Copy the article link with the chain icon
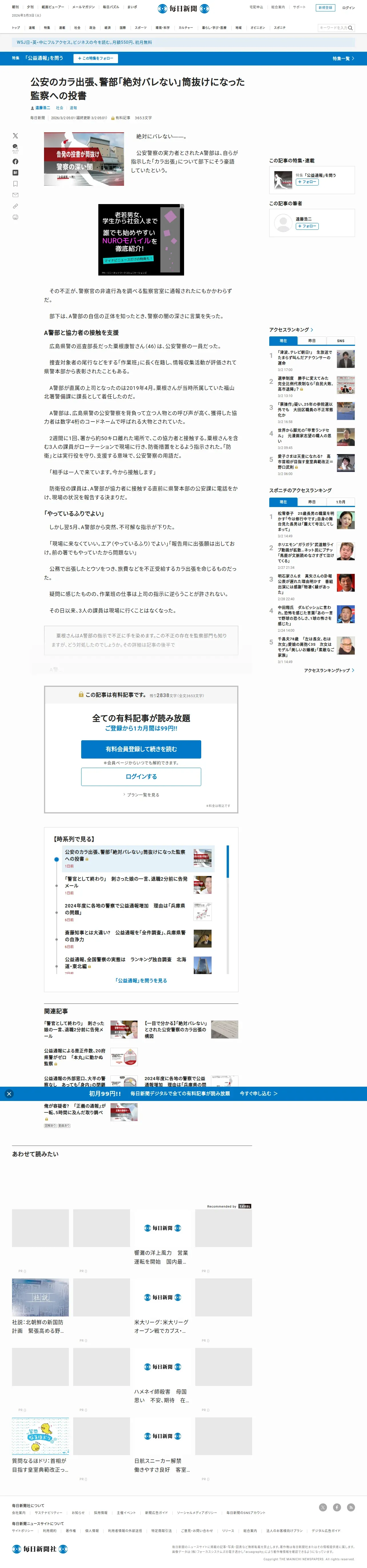The width and height of the screenshot is (367, 1568). tap(15, 206)
